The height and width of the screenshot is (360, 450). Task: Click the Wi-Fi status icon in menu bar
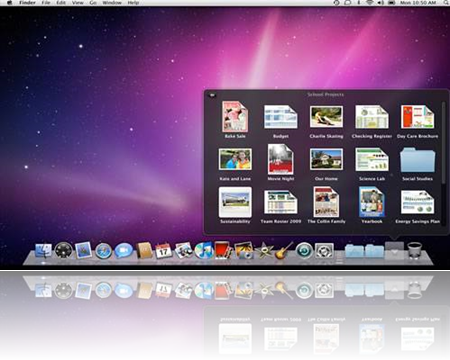369,3
